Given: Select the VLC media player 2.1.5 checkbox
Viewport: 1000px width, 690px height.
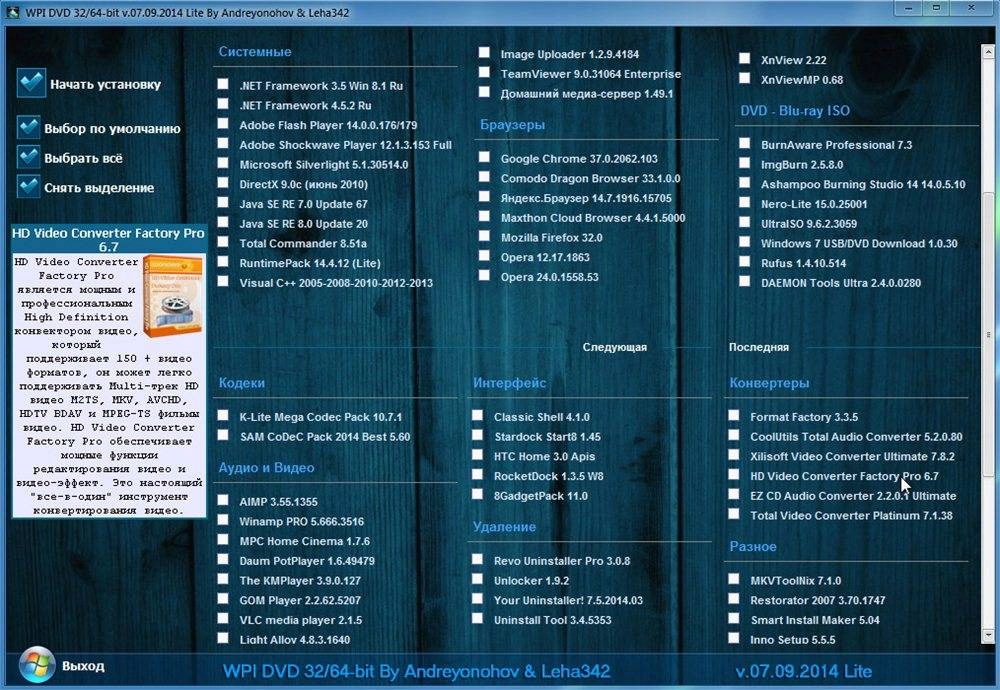Looking at the screenshot, I should pyautogui.click(x=223, y=619).
